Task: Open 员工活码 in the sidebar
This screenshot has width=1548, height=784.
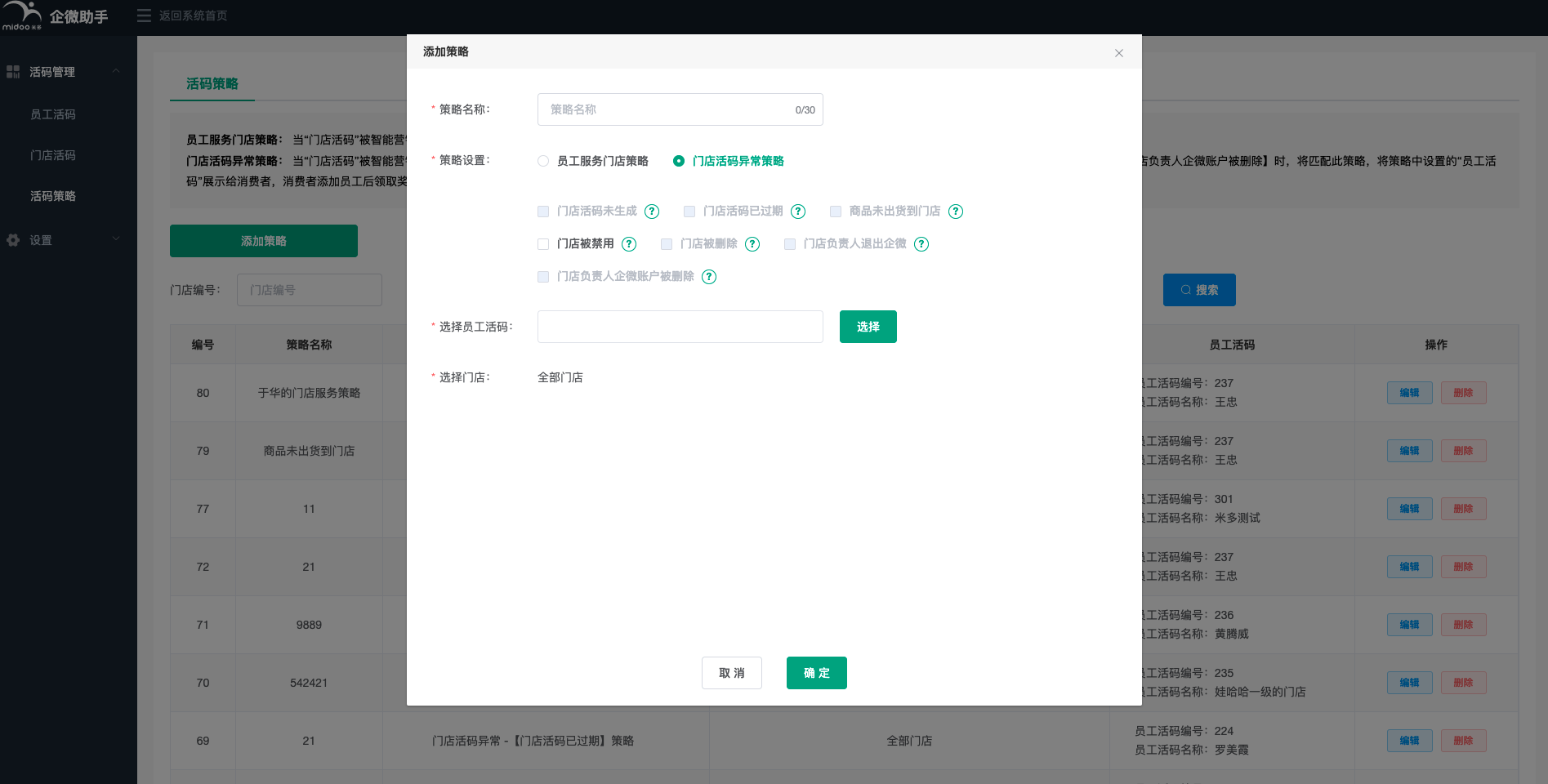Action: [x=53, y=114]
